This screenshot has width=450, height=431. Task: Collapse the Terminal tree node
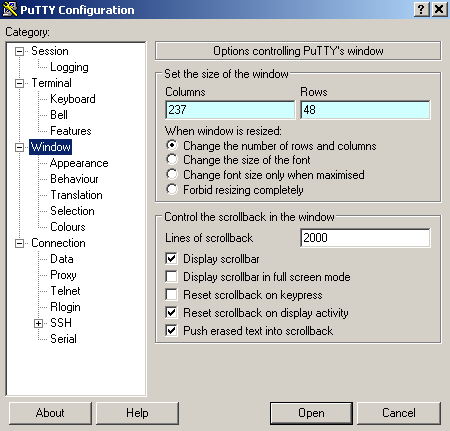click(x=20, y=83)
